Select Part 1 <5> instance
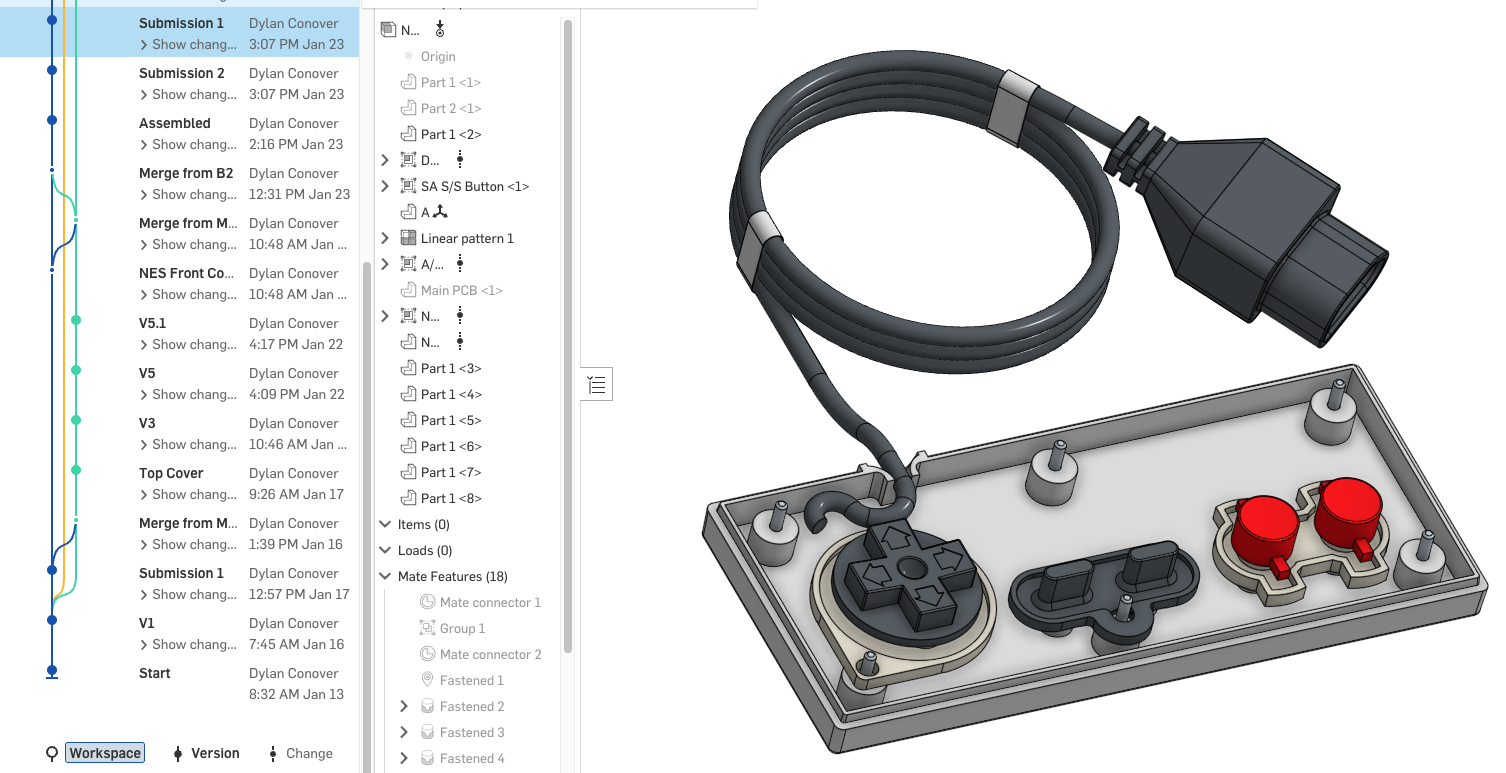Viewport: 1506px width, 773px height. 451,420
